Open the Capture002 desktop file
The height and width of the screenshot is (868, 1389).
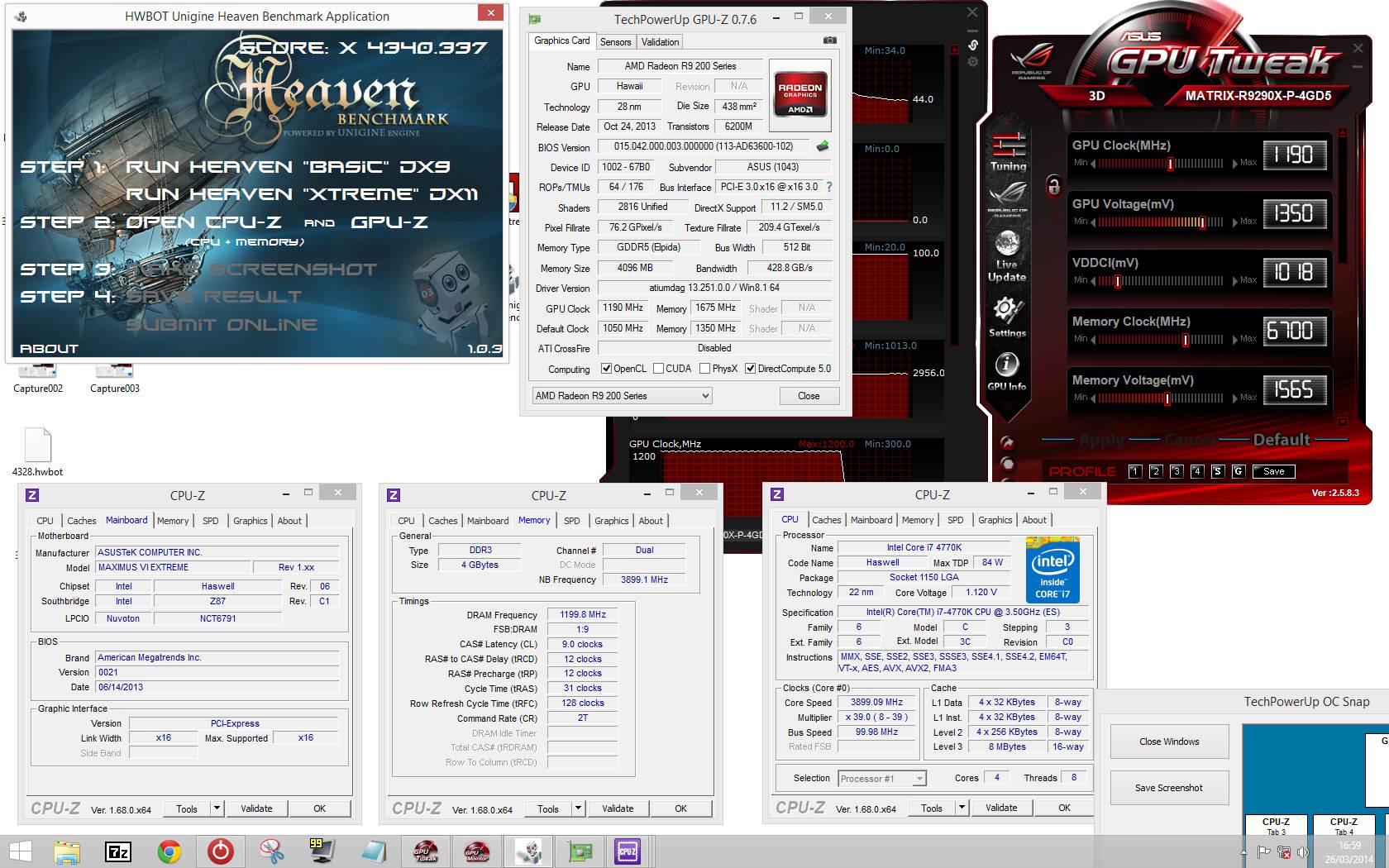pyautogui.click(x=37, y=380)
